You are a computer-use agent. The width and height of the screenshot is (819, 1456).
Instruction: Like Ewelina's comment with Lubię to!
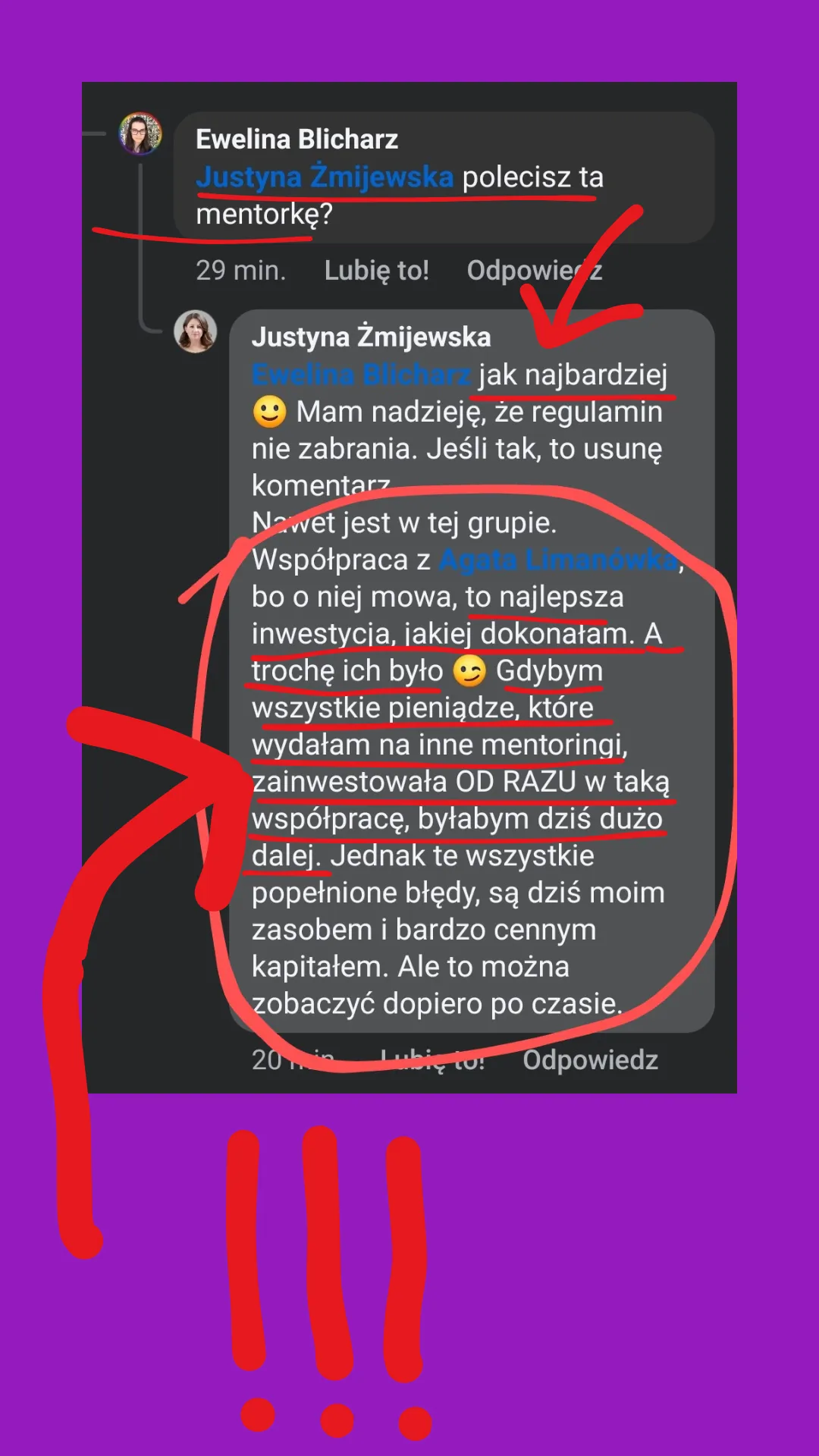376,270
